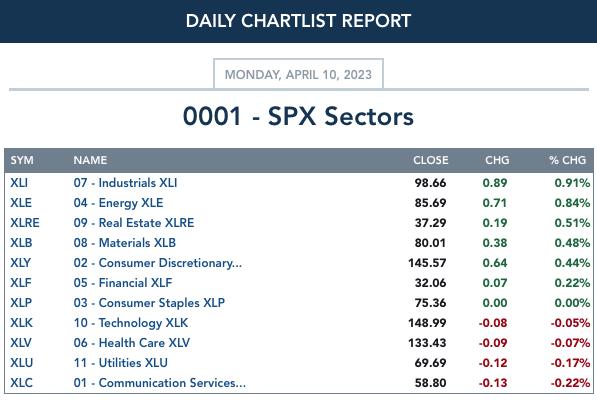Open 10 - Technology XLK chart
The image size is (597, 400).
click(x=131, y=323)
